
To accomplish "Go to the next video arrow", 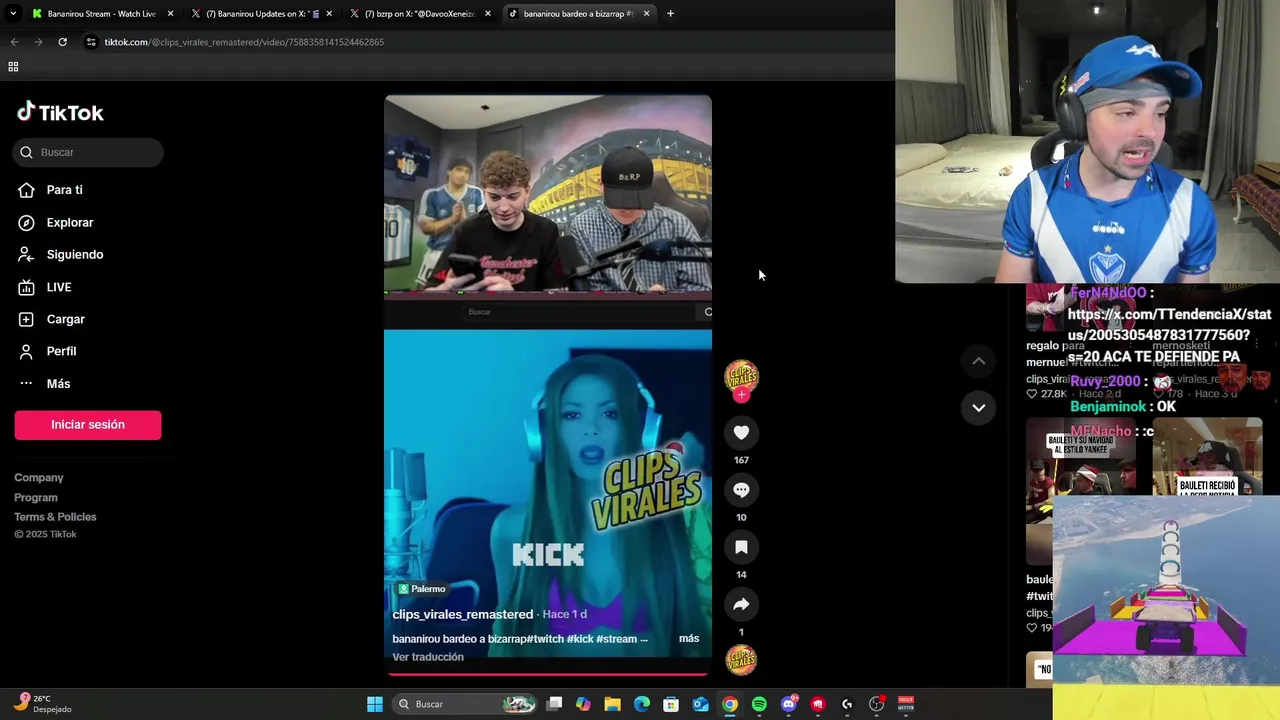I will point(978,407).
